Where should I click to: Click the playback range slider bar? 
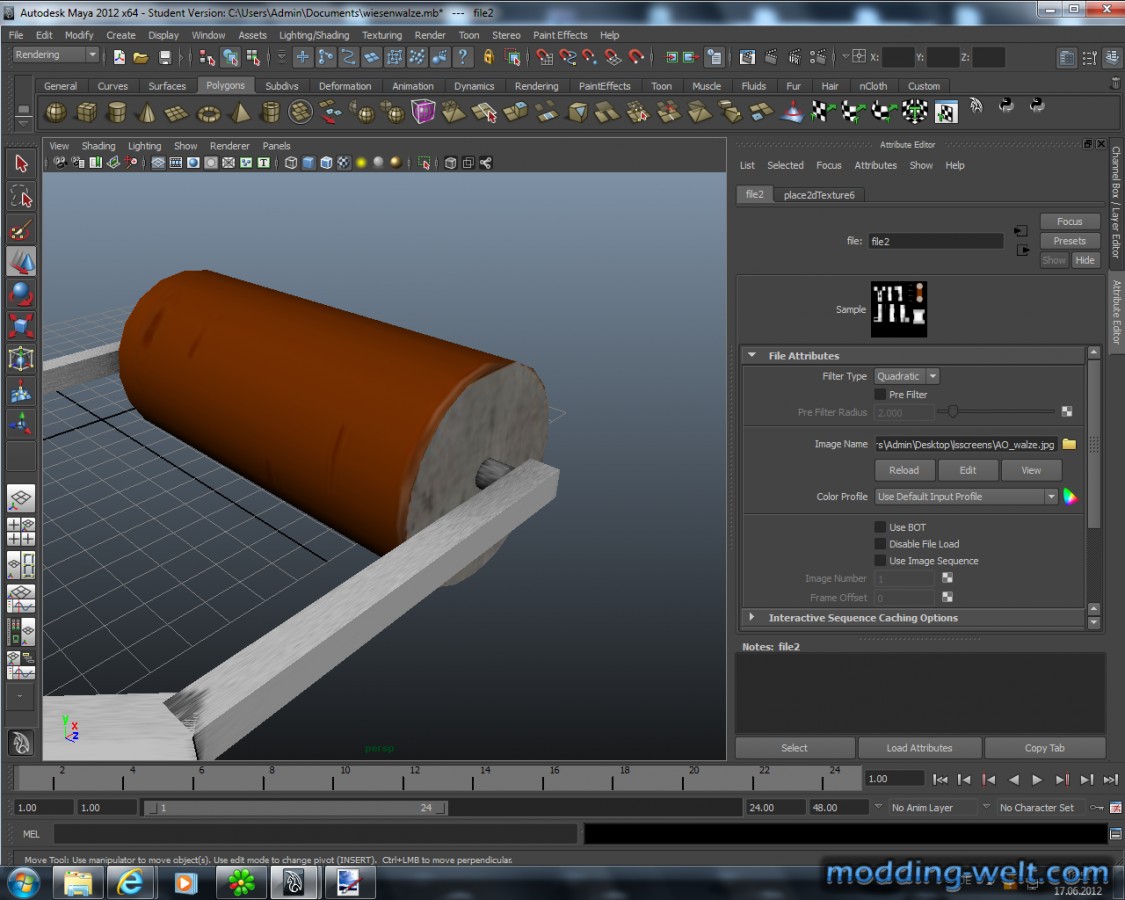pyautogui.click(x=296, y=808)
